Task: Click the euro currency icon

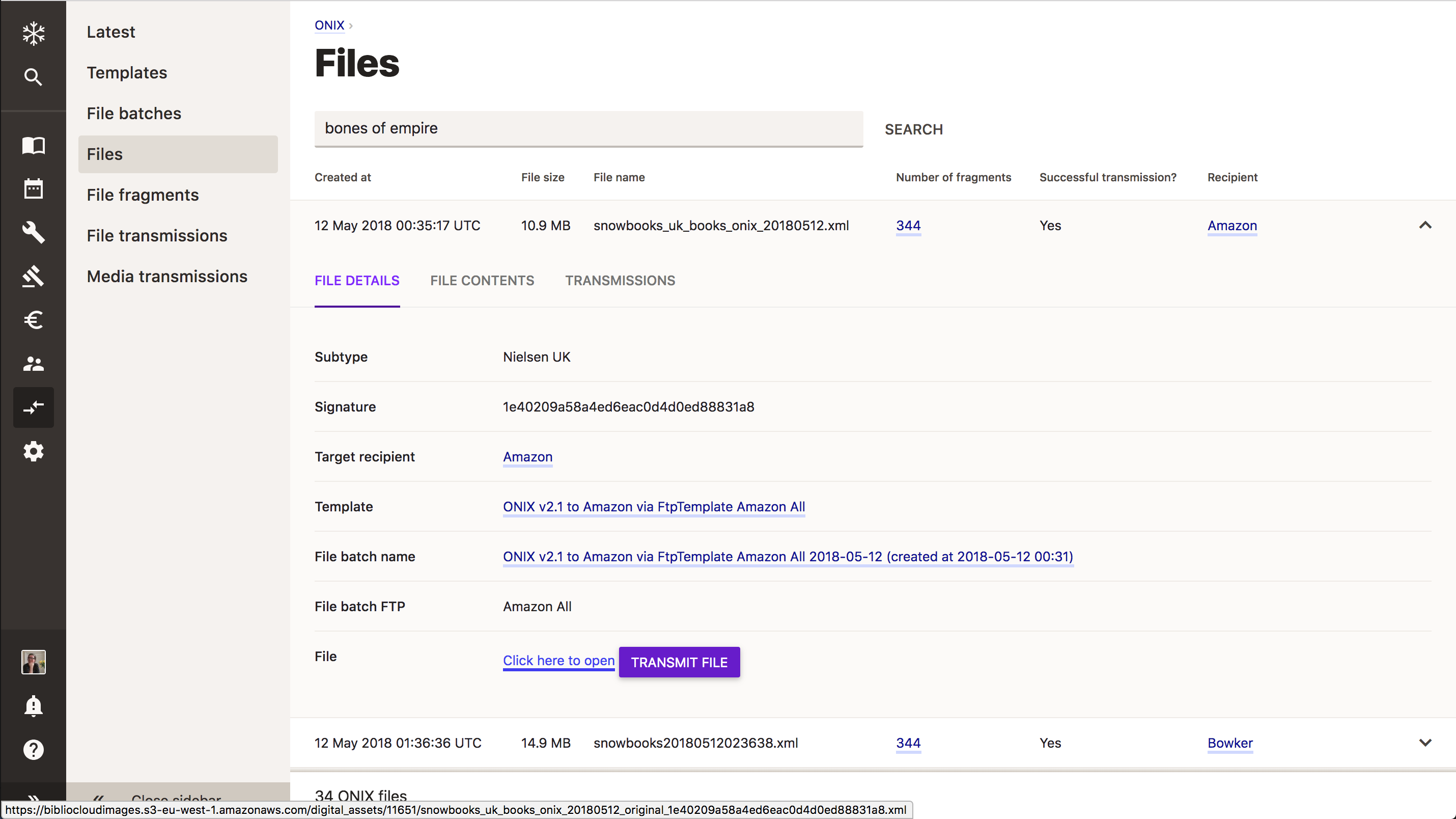Action: [x=34, y=320]
